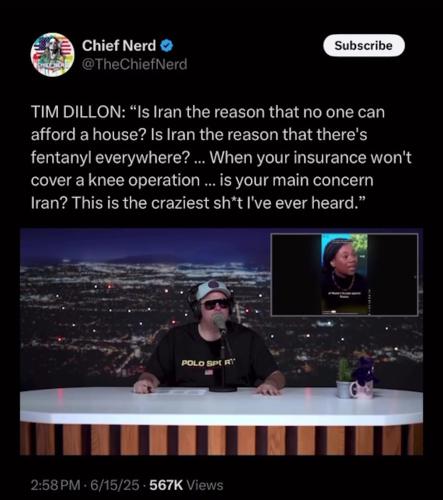
Task: Click the microphone in the video
Action: [220, 322]
